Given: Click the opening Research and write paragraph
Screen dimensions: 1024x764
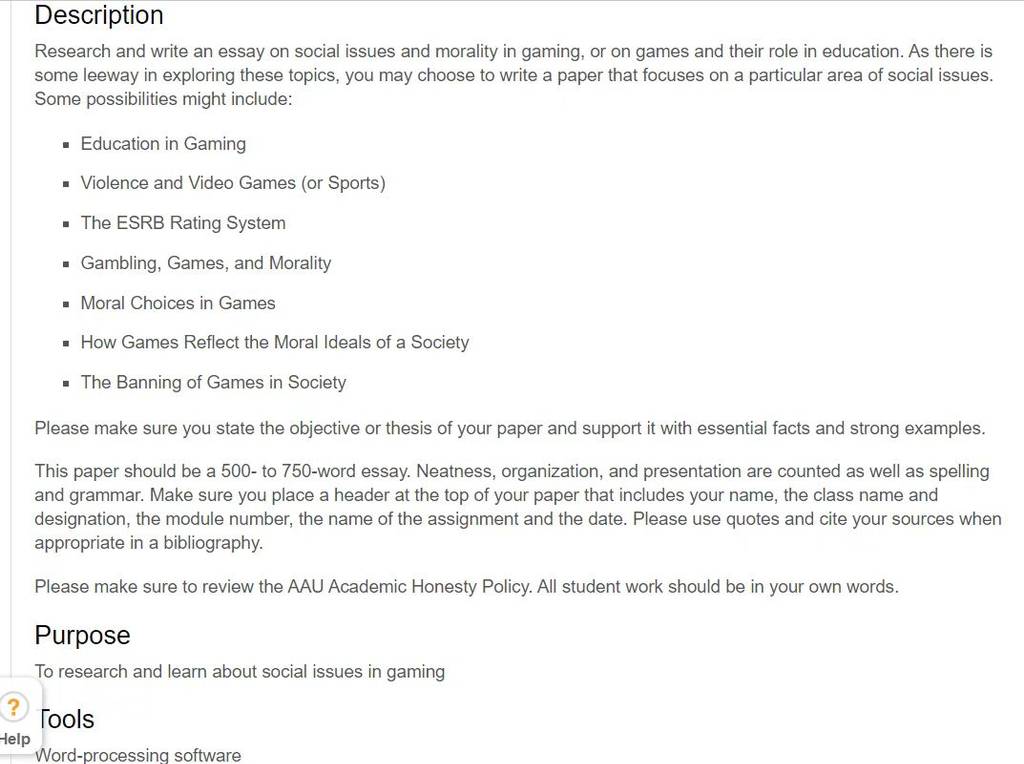Looking at the screenshot, I should pyautogui.click(x=514, y=75).
